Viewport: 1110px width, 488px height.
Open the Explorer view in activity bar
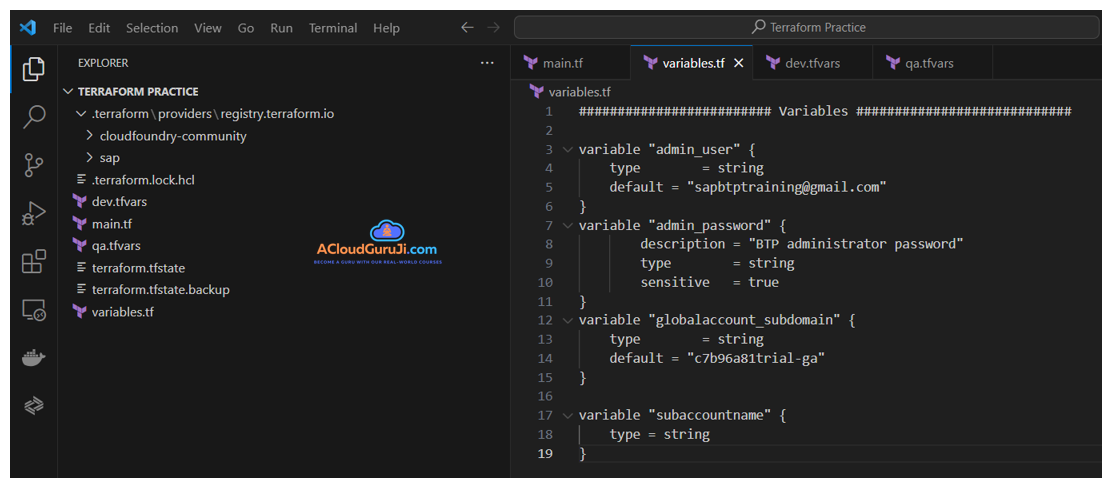click(34, 69)
